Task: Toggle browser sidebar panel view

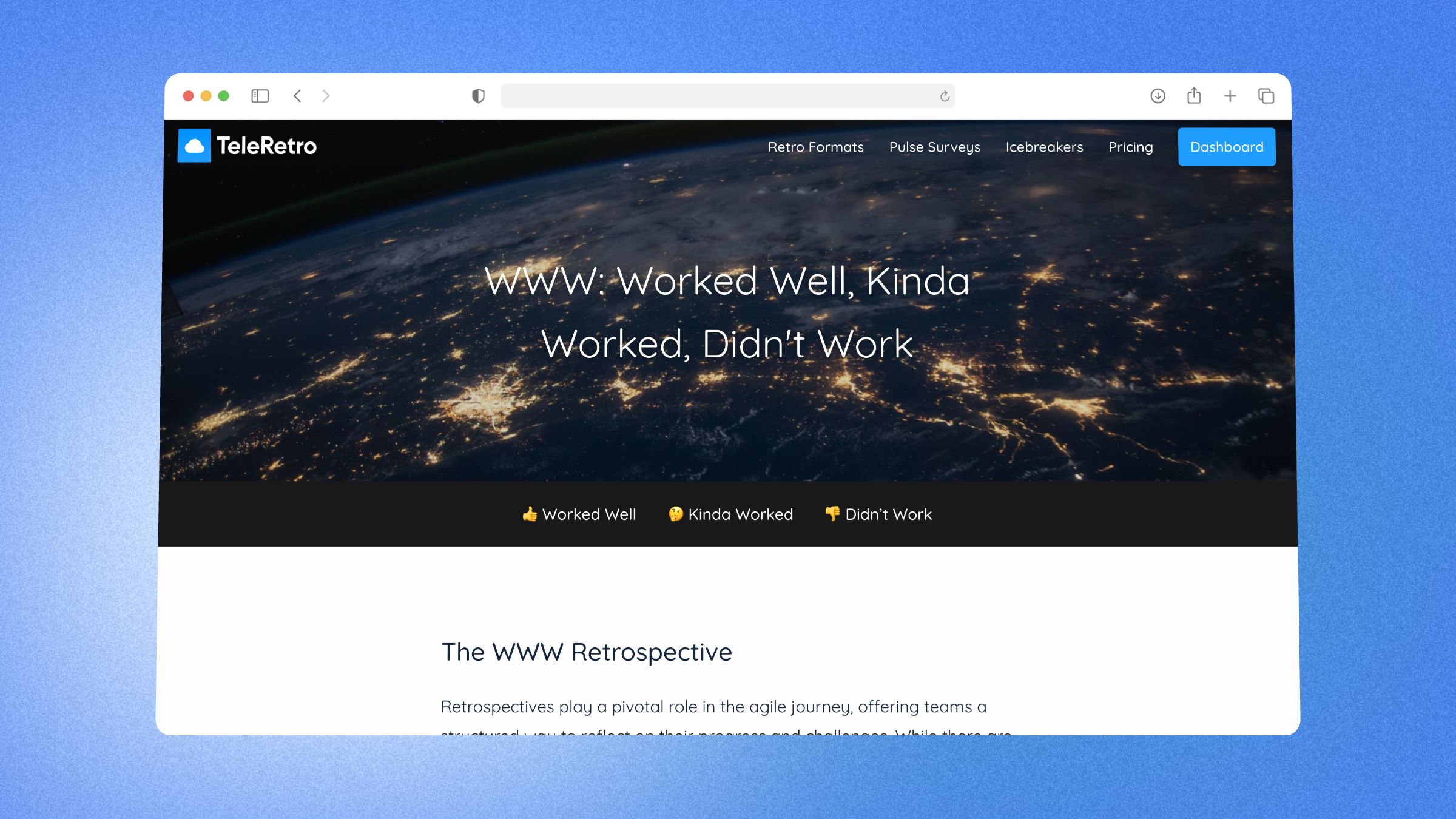Action: click(260, 96)
